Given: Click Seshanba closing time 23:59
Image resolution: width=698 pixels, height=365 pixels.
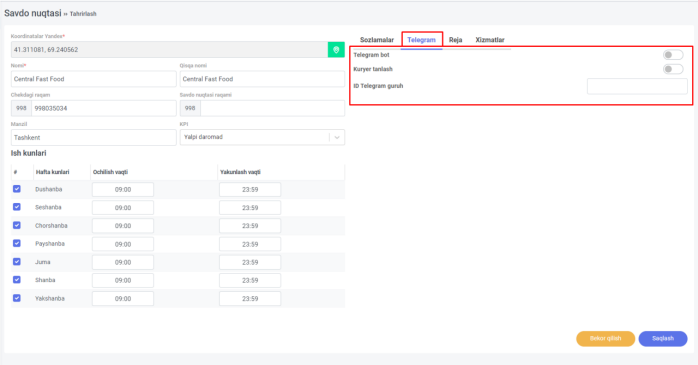Looking at the screenshot, I should tap(250, 207).
